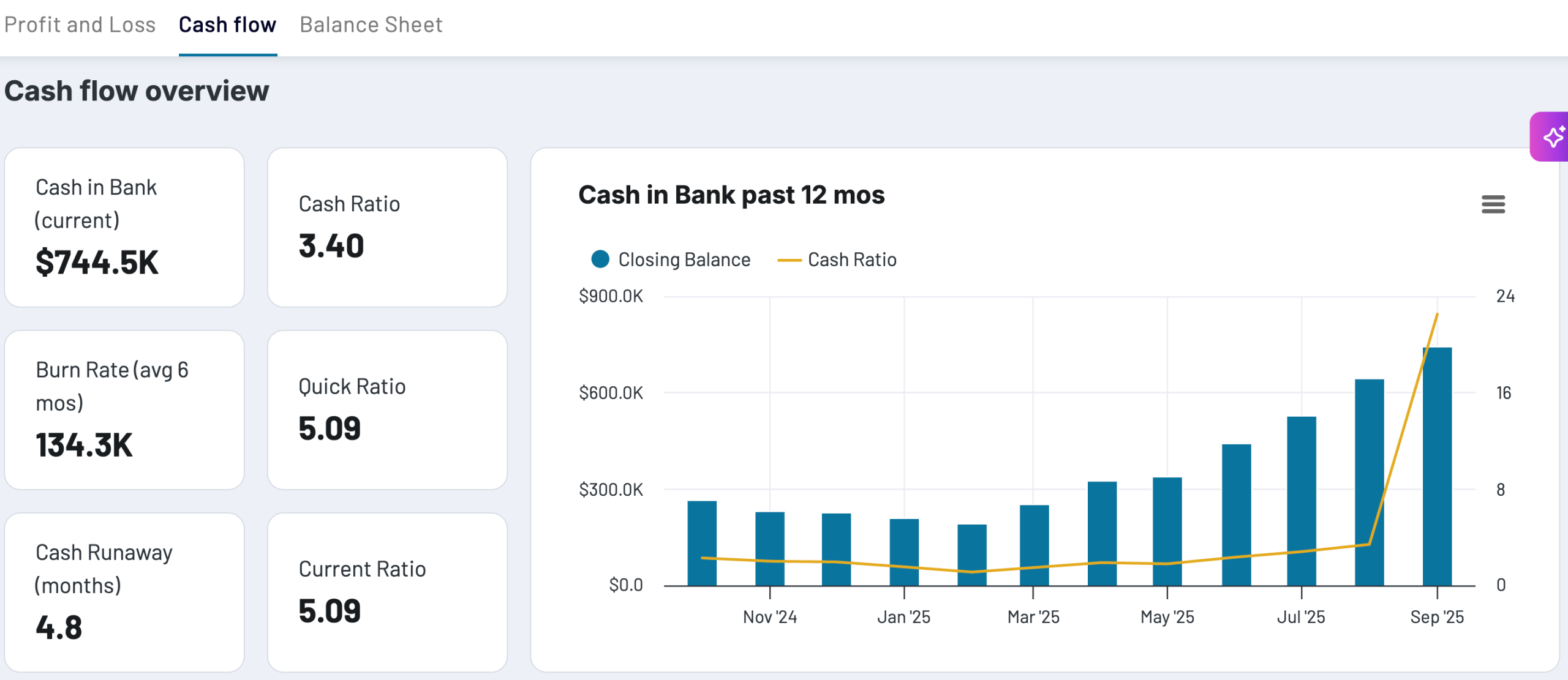Open the chart hamburger menu
This screenshot has width=1568, height=680.
point(1493,204)
